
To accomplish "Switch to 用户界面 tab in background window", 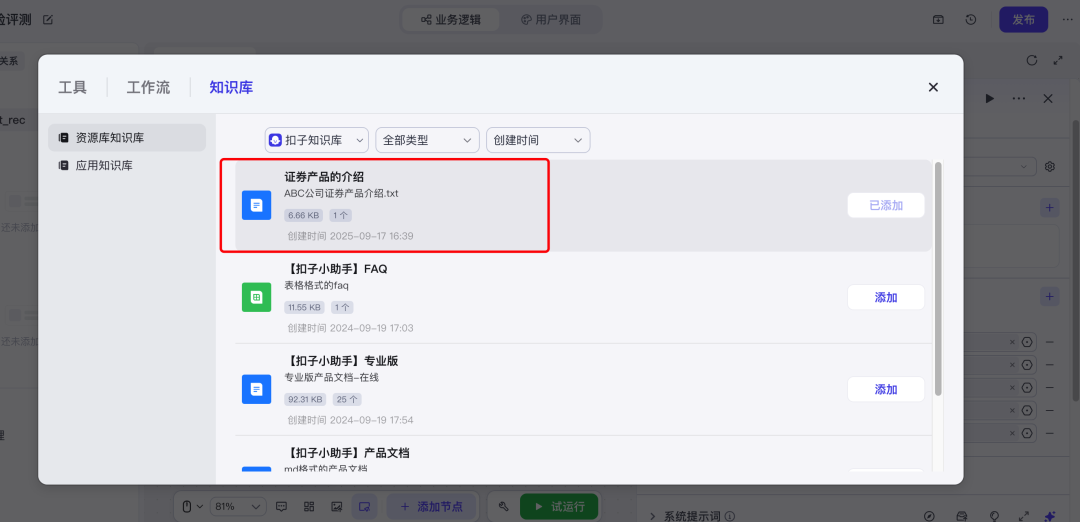I will [550, 20].
